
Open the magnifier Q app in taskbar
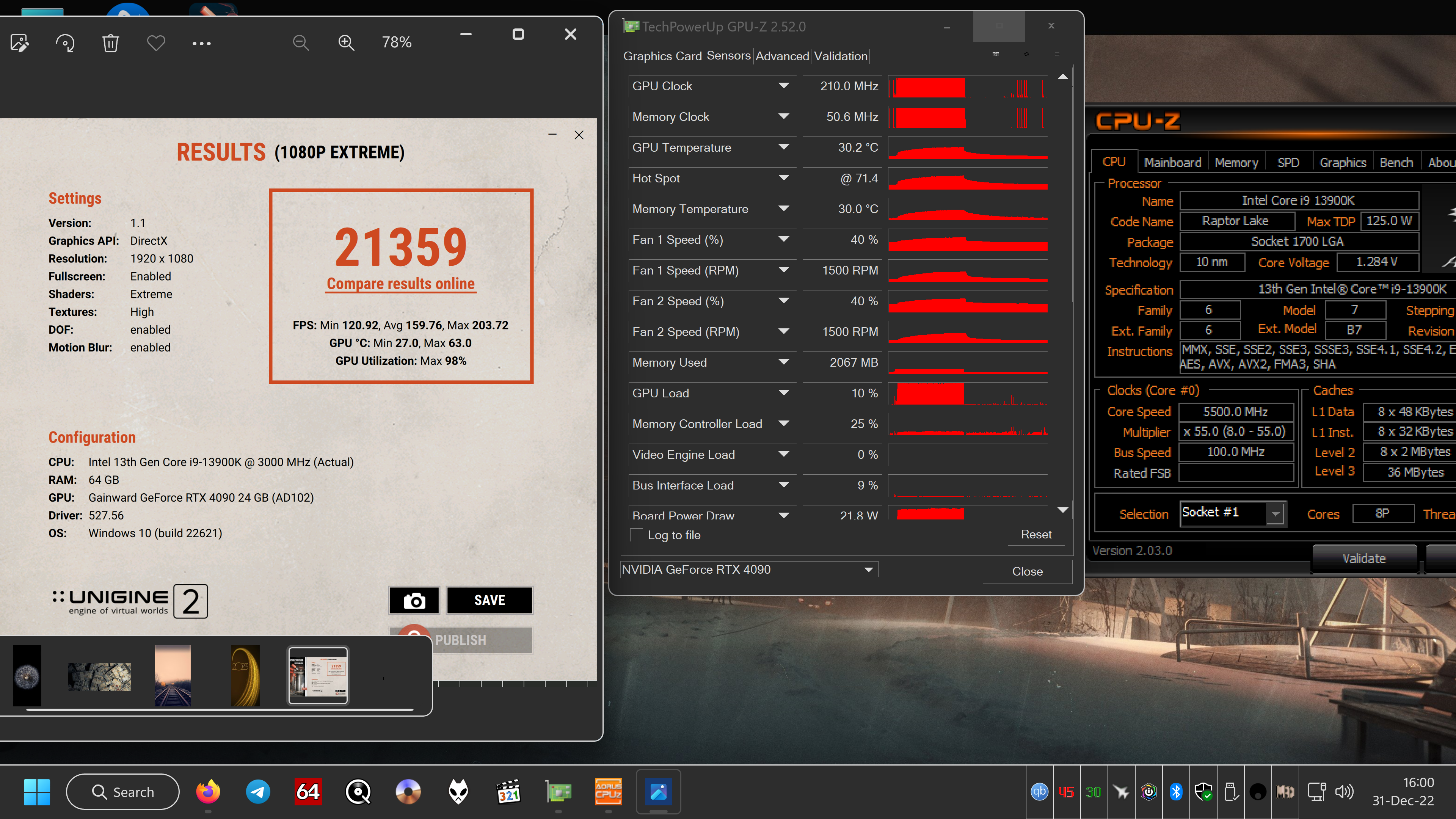click(358, 792)
